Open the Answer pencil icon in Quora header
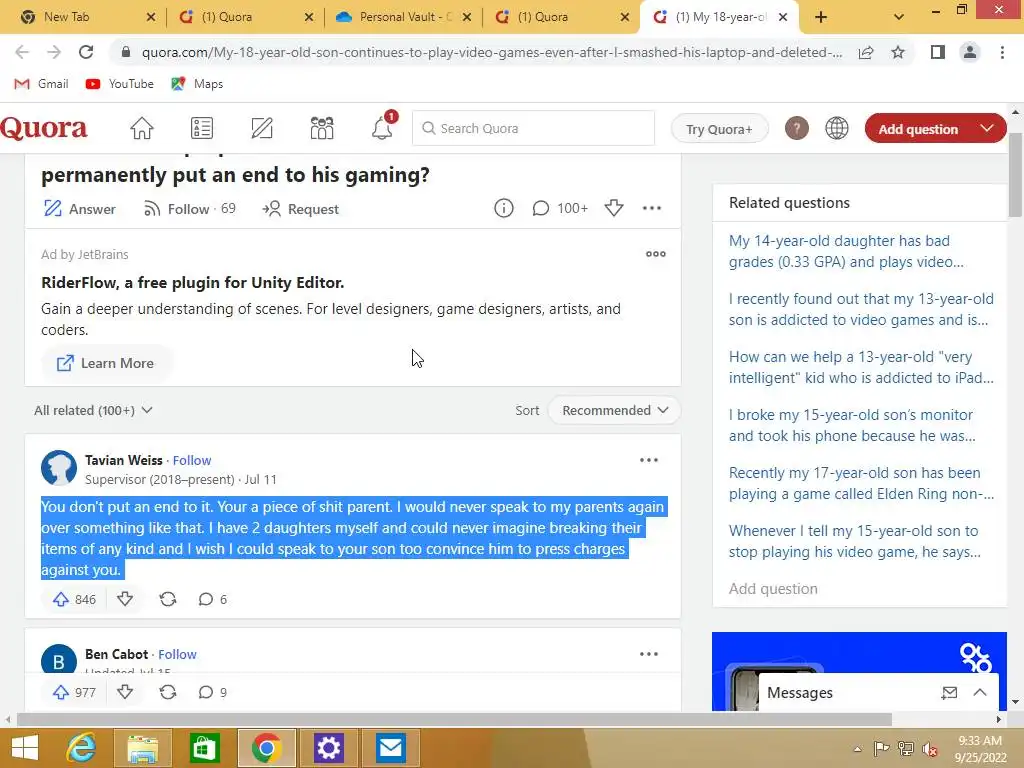 click(262, 129)
